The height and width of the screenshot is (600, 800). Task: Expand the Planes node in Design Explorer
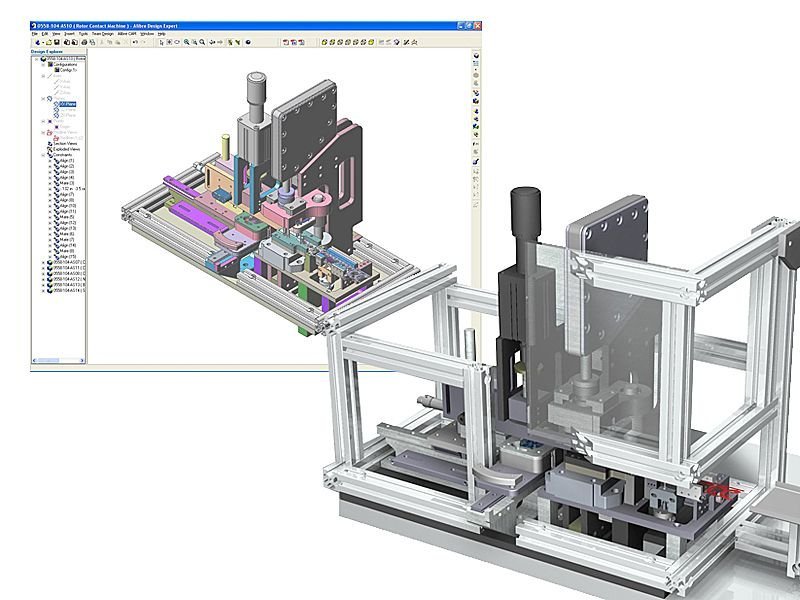(43, 99)
